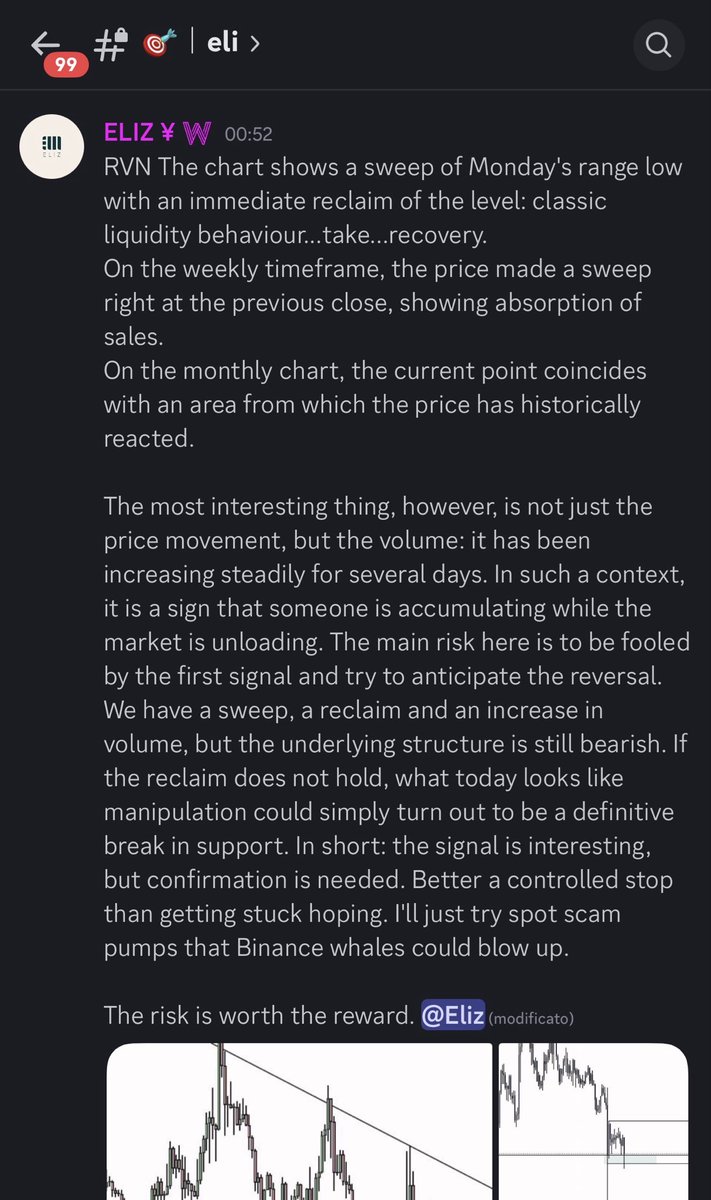Screen dimensions: 711x1200
Task: Expand channel details via header chevron
Action: pyautogui.click(x=256, y=45)
